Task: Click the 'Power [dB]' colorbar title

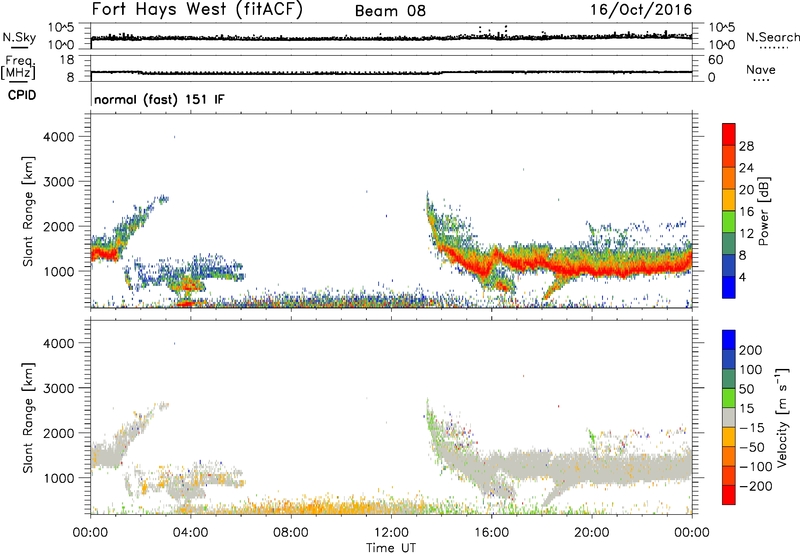Action: (763, 211)
